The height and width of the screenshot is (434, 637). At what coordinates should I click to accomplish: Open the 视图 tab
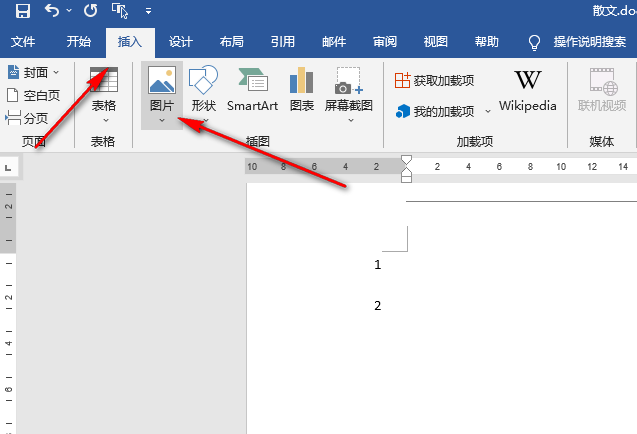(436, 41)
